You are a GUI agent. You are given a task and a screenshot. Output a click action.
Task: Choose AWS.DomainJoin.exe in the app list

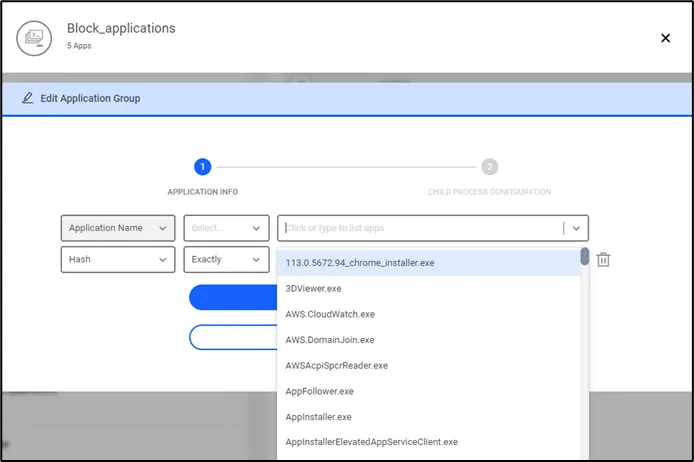428,340
